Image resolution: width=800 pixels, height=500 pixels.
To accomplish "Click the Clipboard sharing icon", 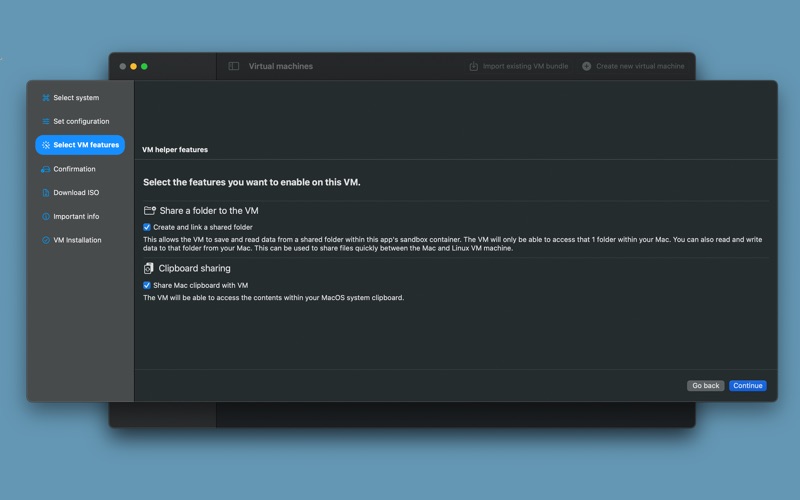I will point(148,268).
